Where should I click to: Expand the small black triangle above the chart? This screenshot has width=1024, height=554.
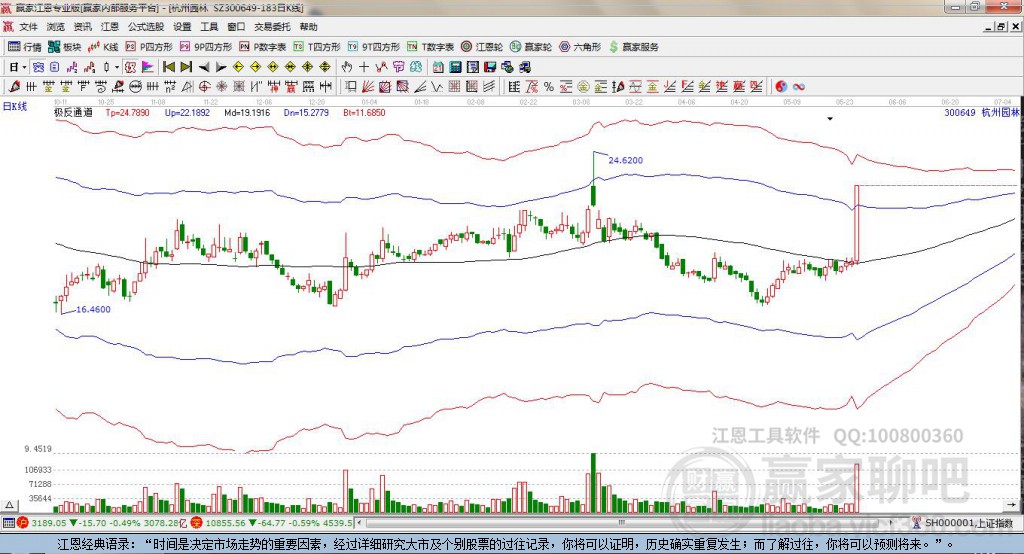coord(830,119)
